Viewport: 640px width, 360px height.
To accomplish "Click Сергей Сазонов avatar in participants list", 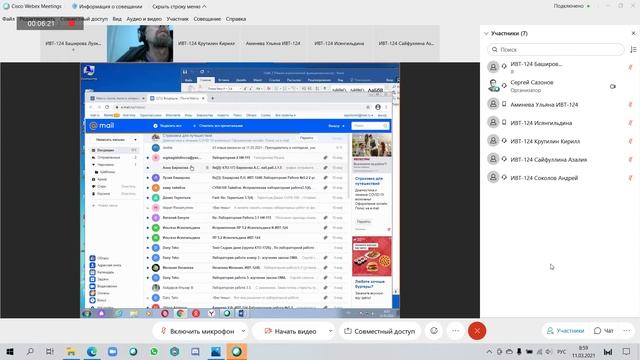I will [x=493, y=85].
